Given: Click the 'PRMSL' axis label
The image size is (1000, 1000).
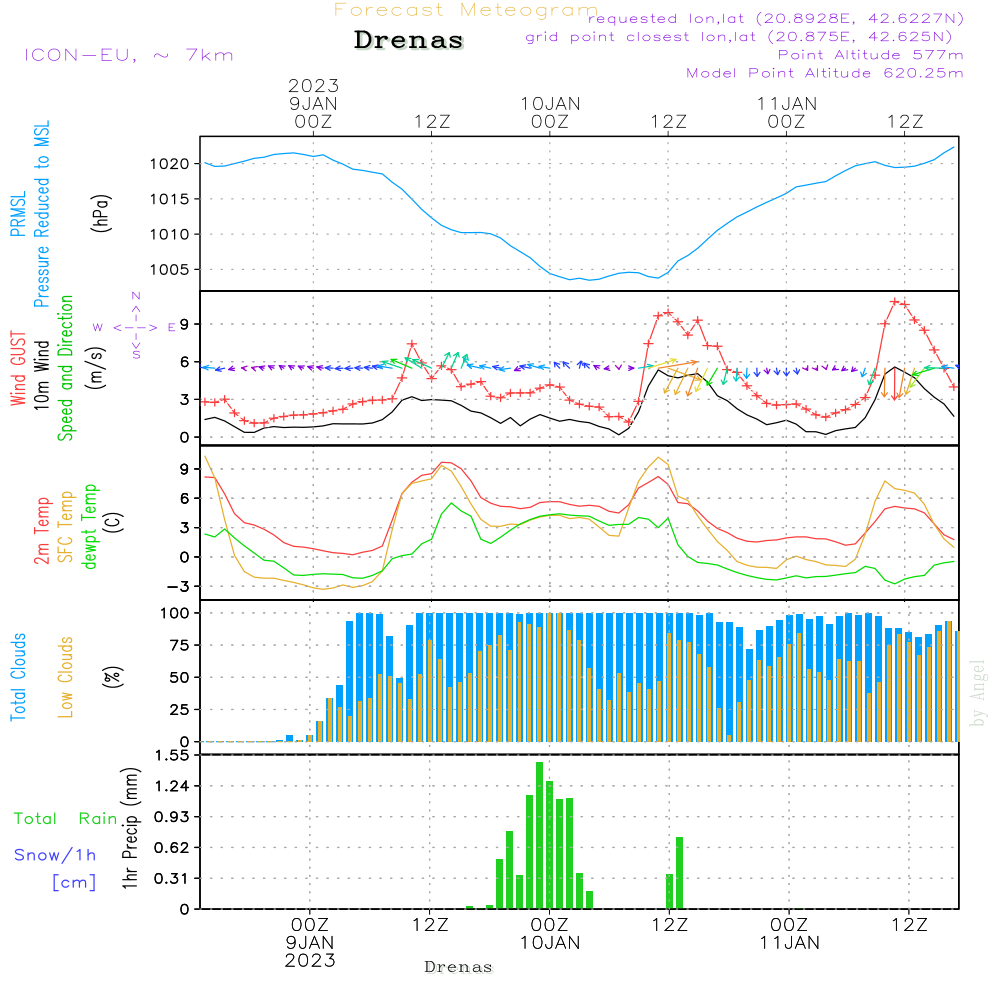Looking at the screenshot, I should pyautogui.click(x=18, y=214).
